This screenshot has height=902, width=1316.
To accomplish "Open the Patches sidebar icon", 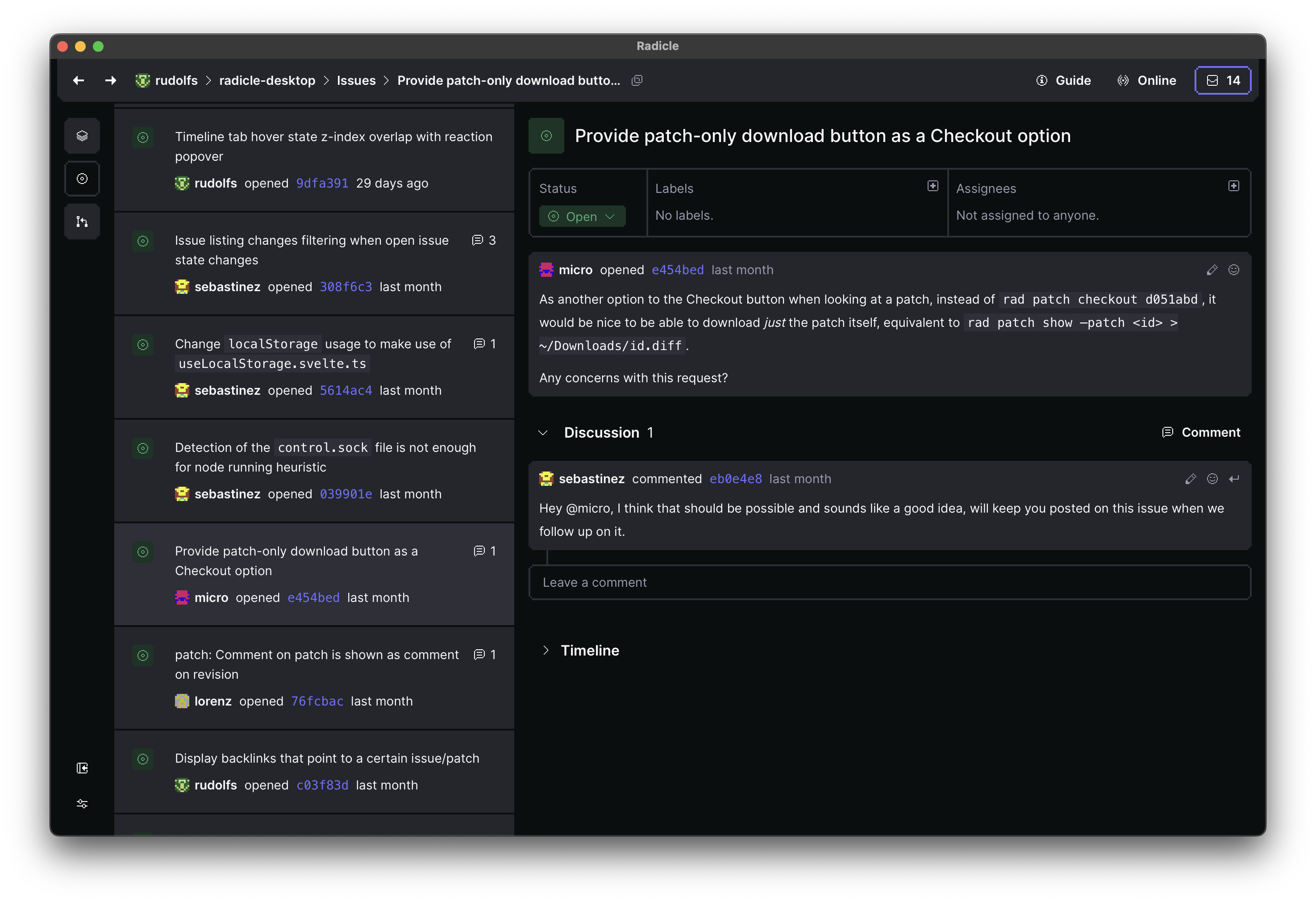I will [82, 221].
